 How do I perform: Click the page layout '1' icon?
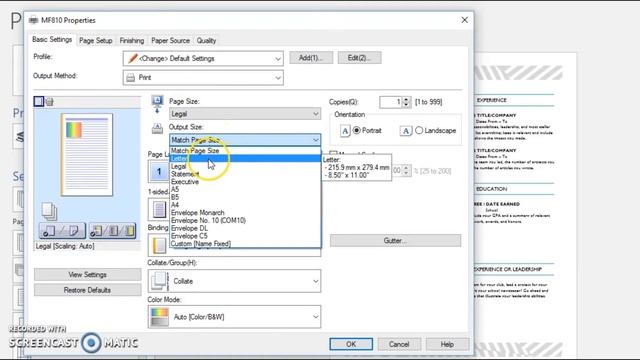pyautogui.click(x=159, y=171)
